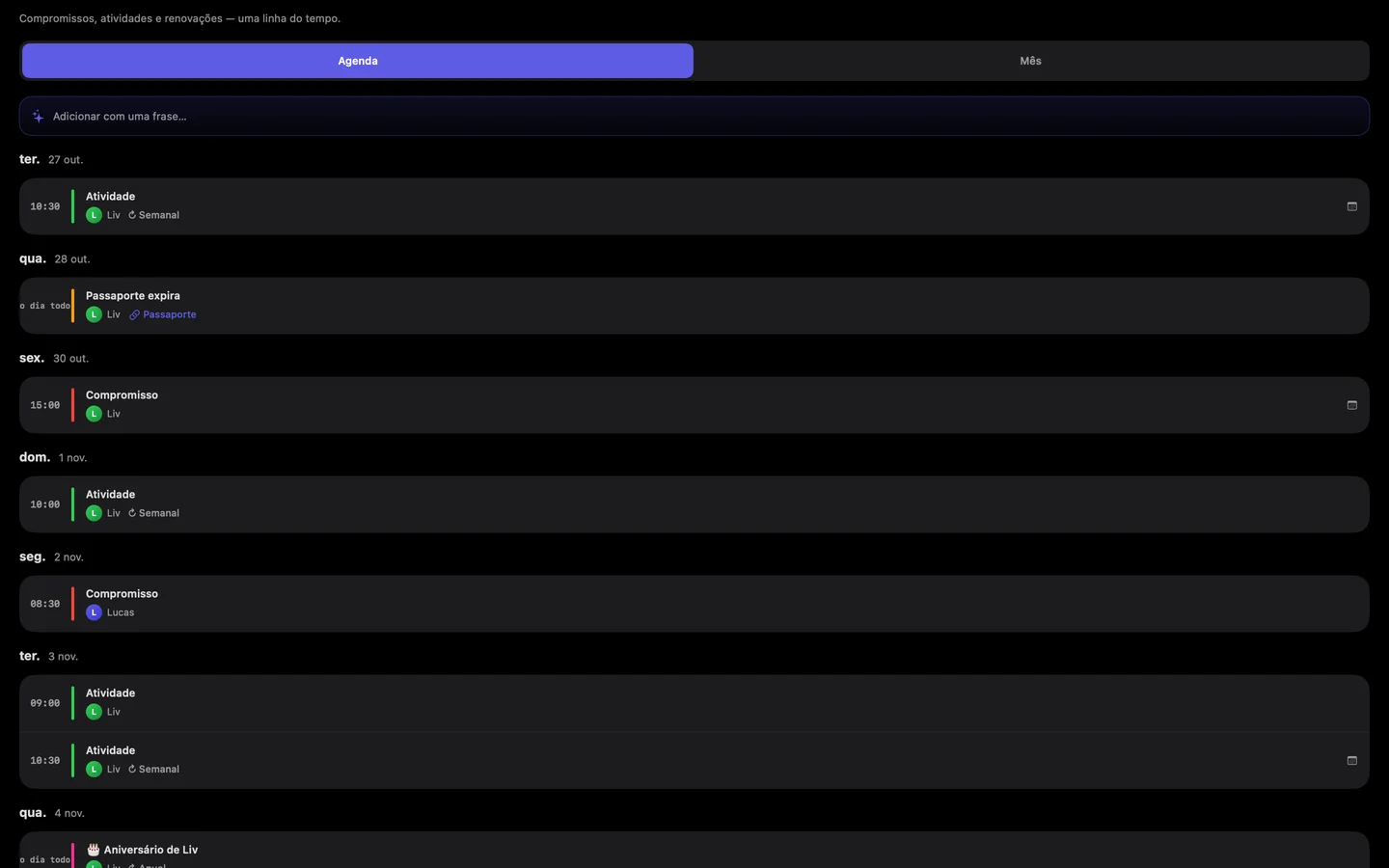Click the 'qua. 28 out.' date header

[x=55, y=258]
